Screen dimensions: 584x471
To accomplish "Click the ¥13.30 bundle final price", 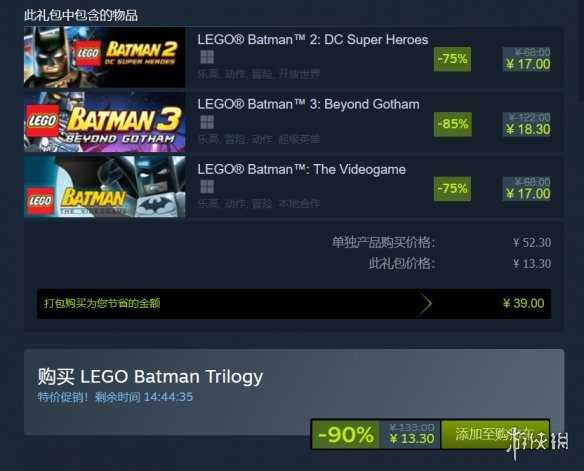I will (x=412, y=439).
